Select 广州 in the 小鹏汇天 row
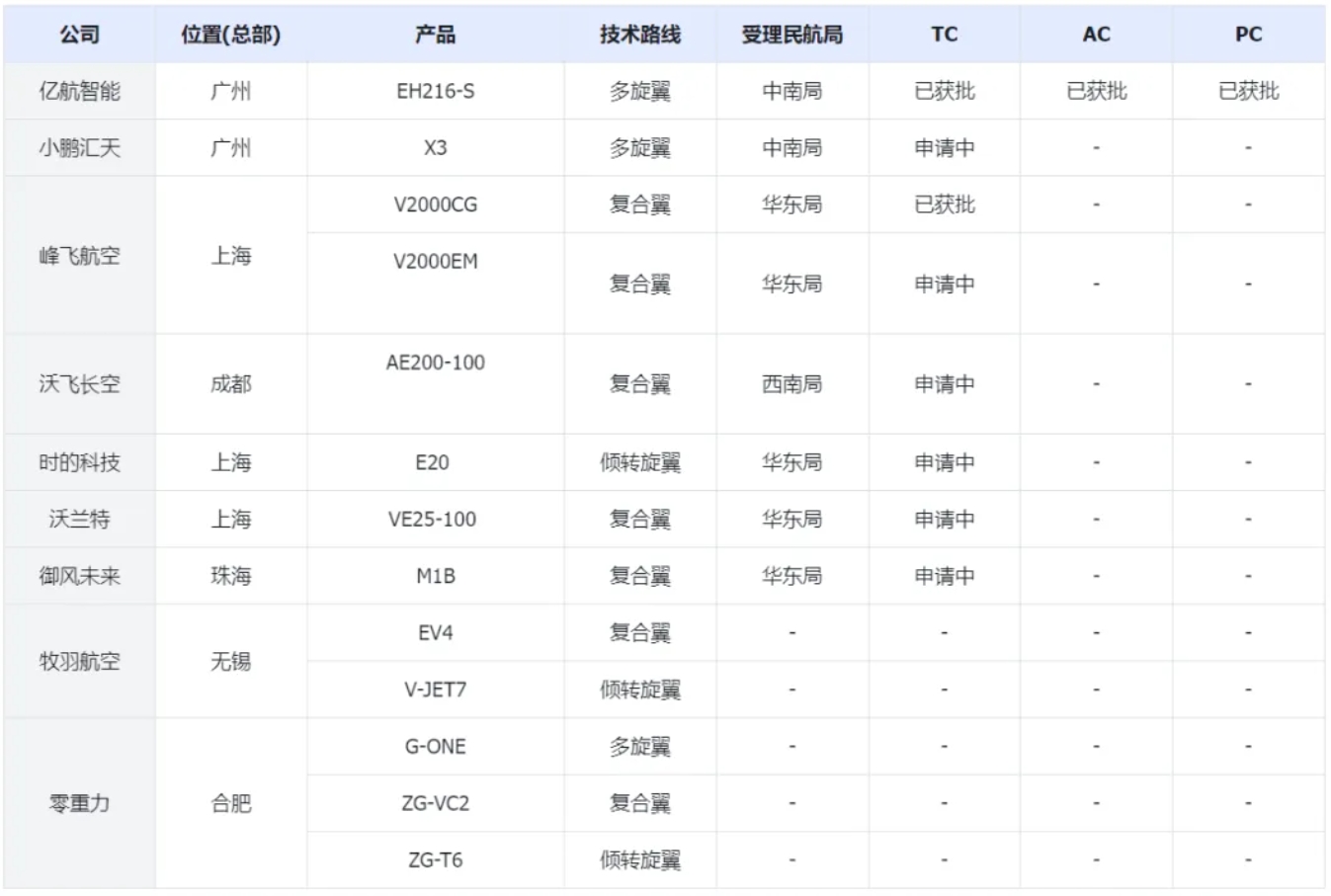This screenshot has height=896, width=1331. [231, 148]
